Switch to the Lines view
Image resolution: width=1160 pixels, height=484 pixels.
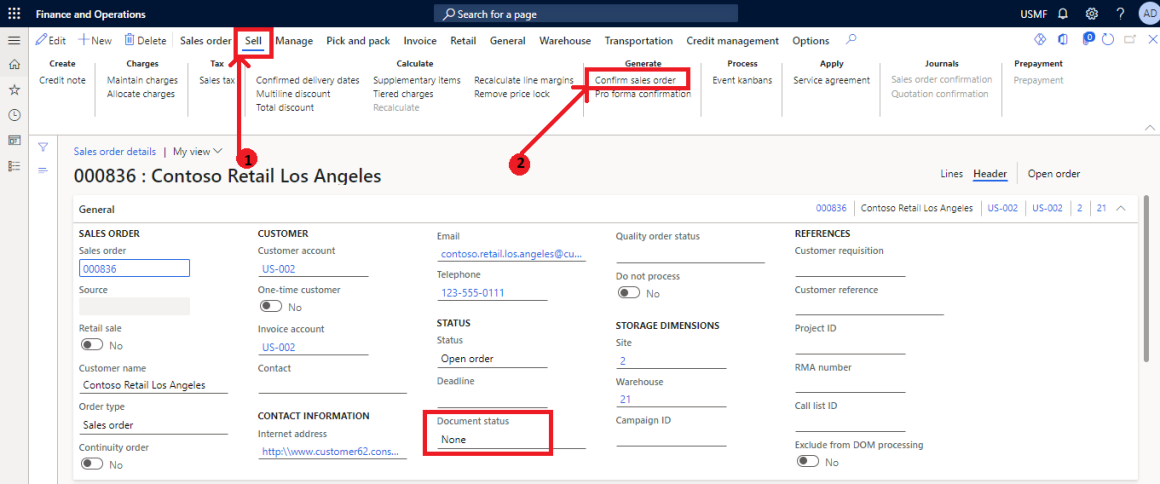(x=951, y=174)
